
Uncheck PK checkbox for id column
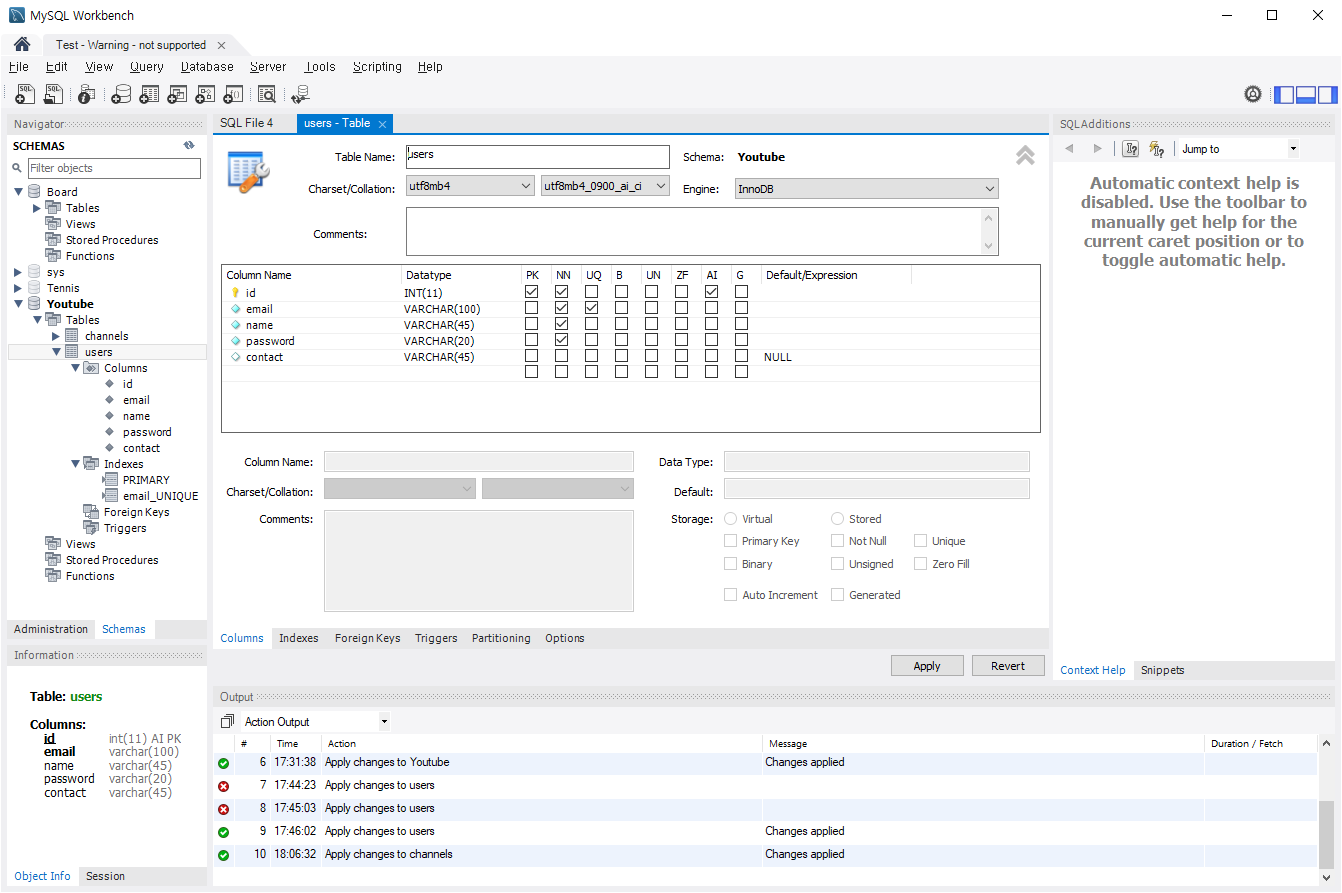531,292
